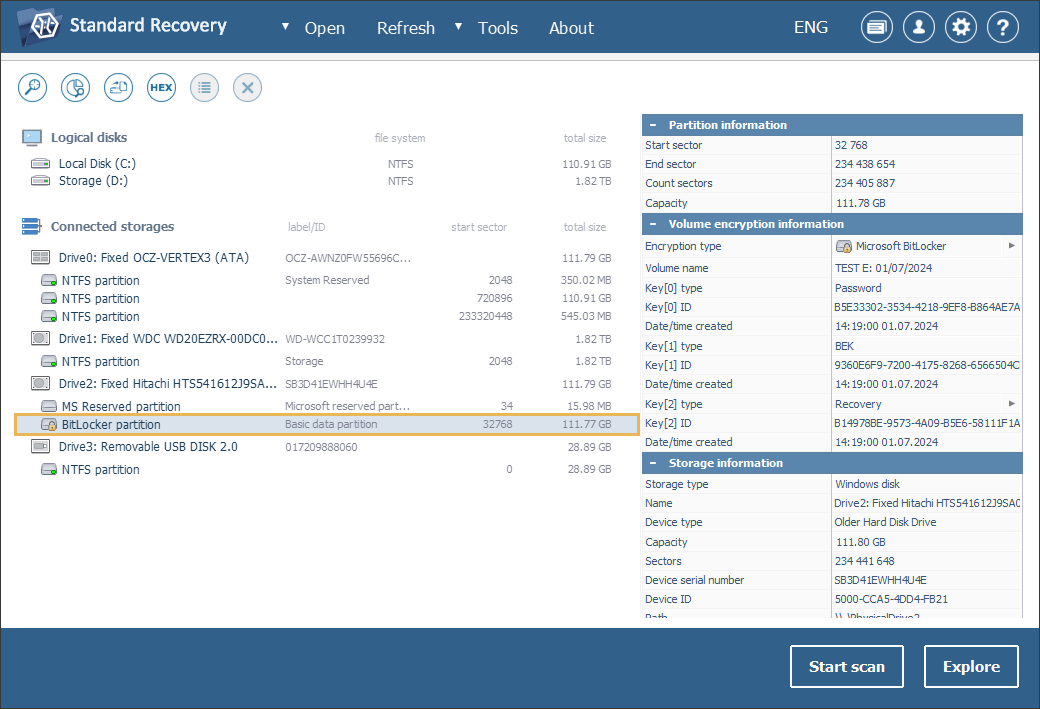The image size is (1040, 709).
Task: Open the HEX viewer tool
Action: [x=161, y=88]
